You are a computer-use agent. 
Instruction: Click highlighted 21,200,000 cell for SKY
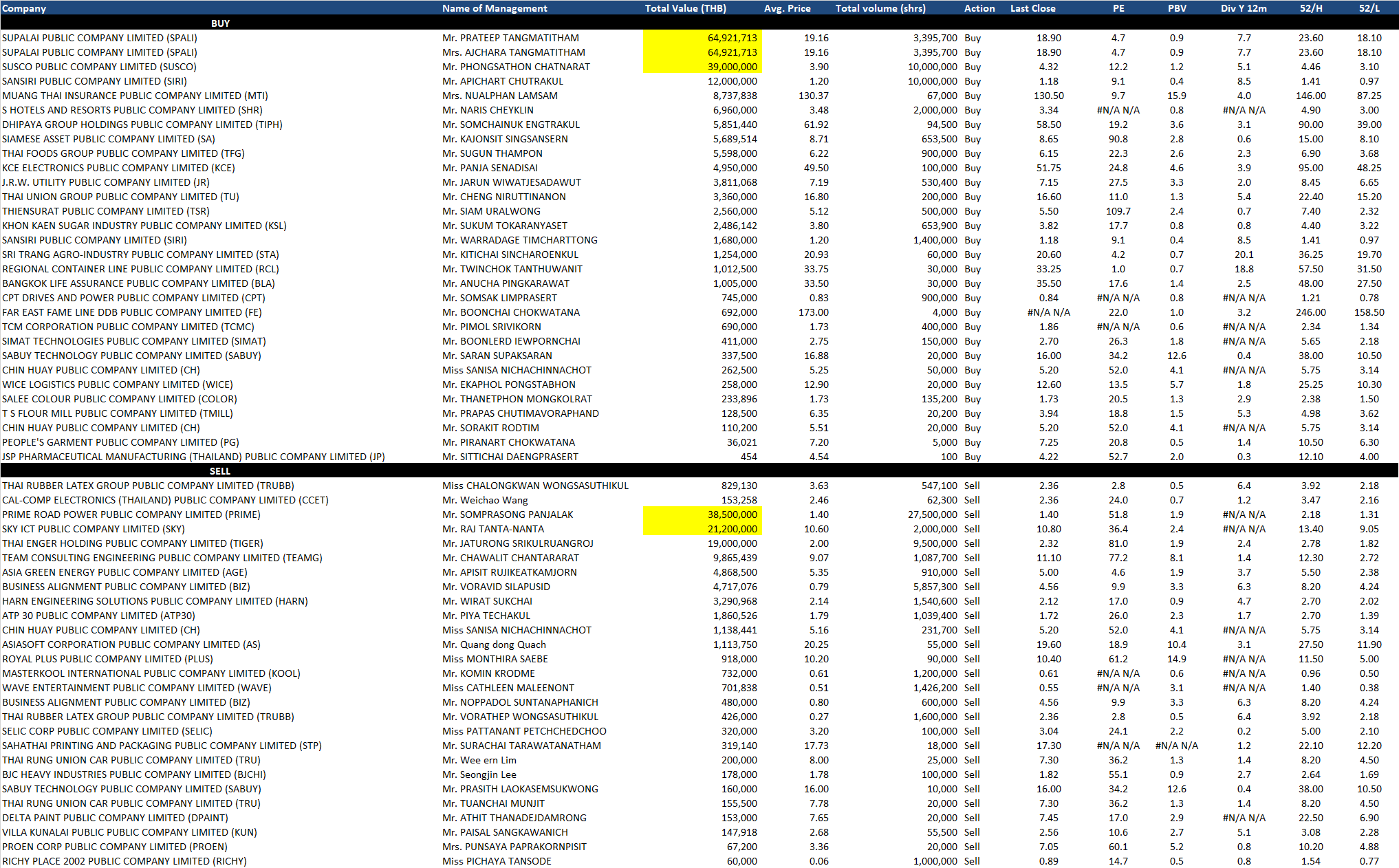click(x=732, y=529)
